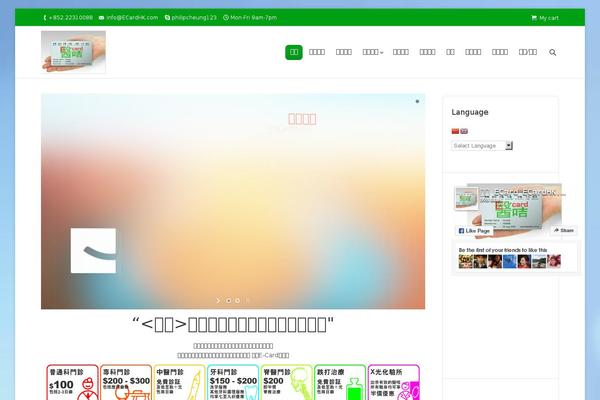Viewport: 600px width, 400px height.
Task: Select the green highlighted home menu item
Action: click(294, 52)
